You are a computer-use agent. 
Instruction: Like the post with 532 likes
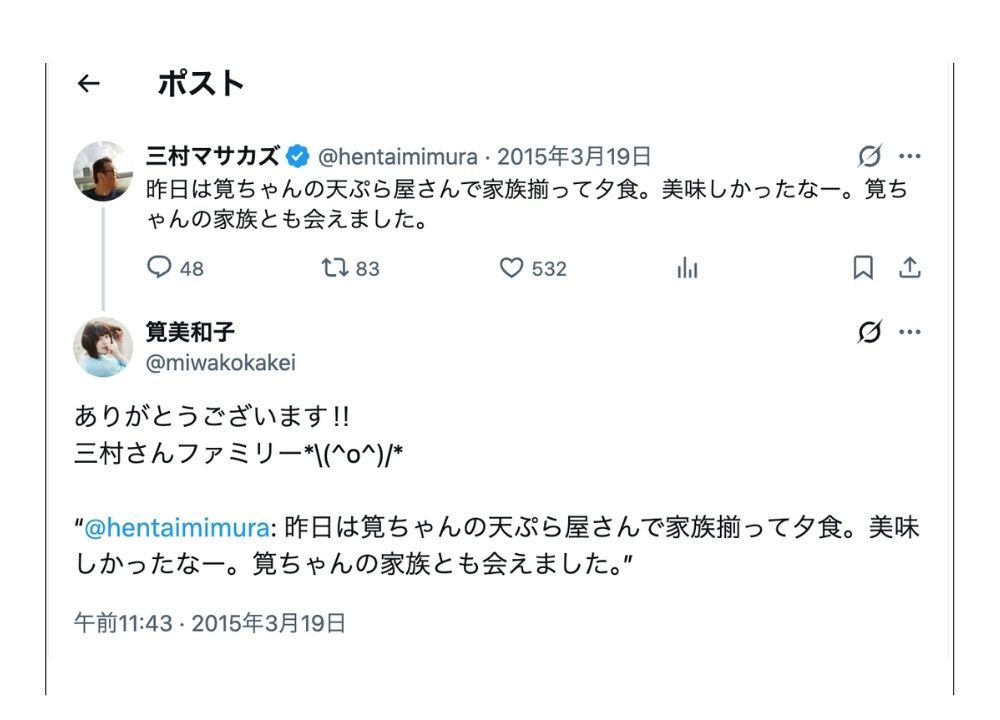(512, 268)
